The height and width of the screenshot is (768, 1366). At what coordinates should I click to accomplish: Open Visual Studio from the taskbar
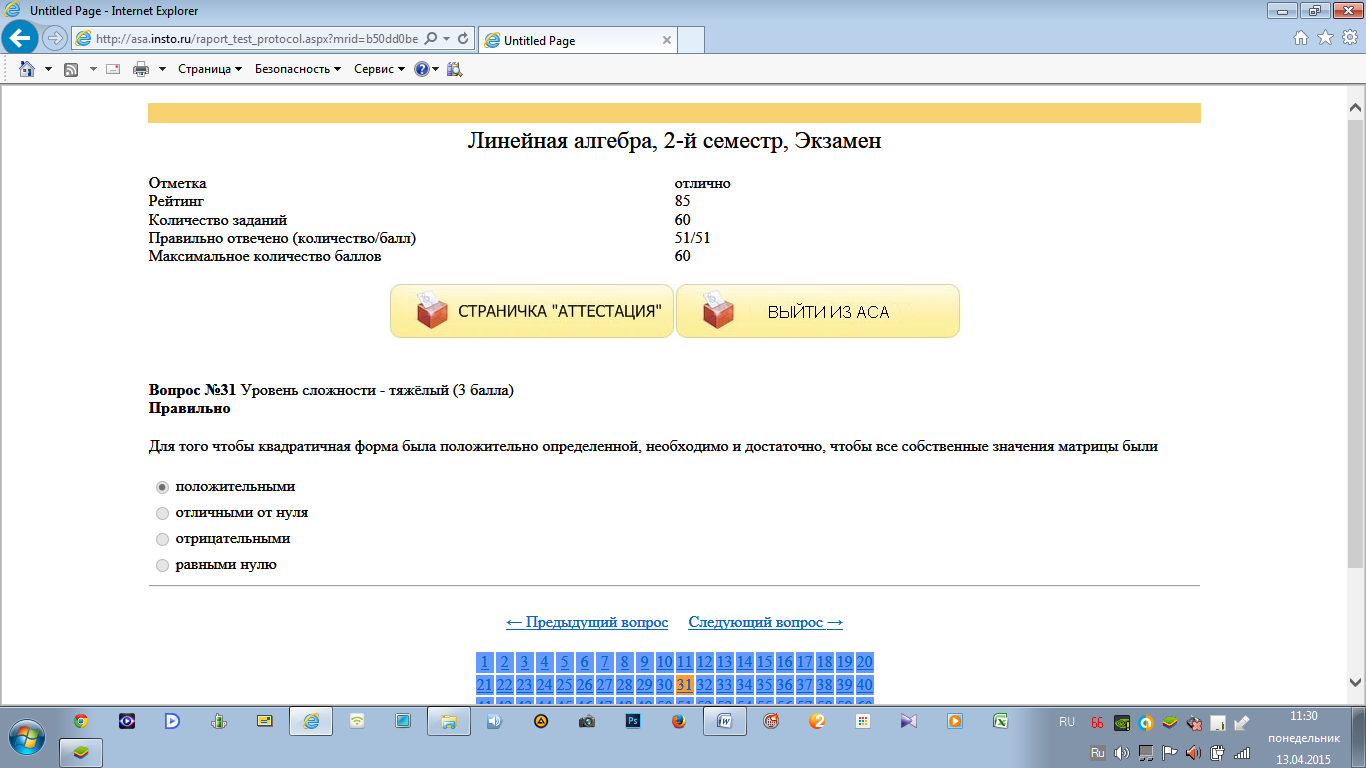click(x=908, y=721)
